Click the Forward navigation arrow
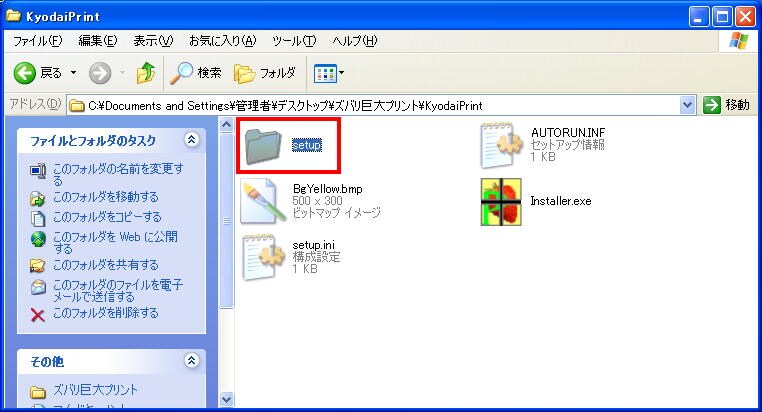The height and width of the screenshot is (412, 762). point(100,73)
